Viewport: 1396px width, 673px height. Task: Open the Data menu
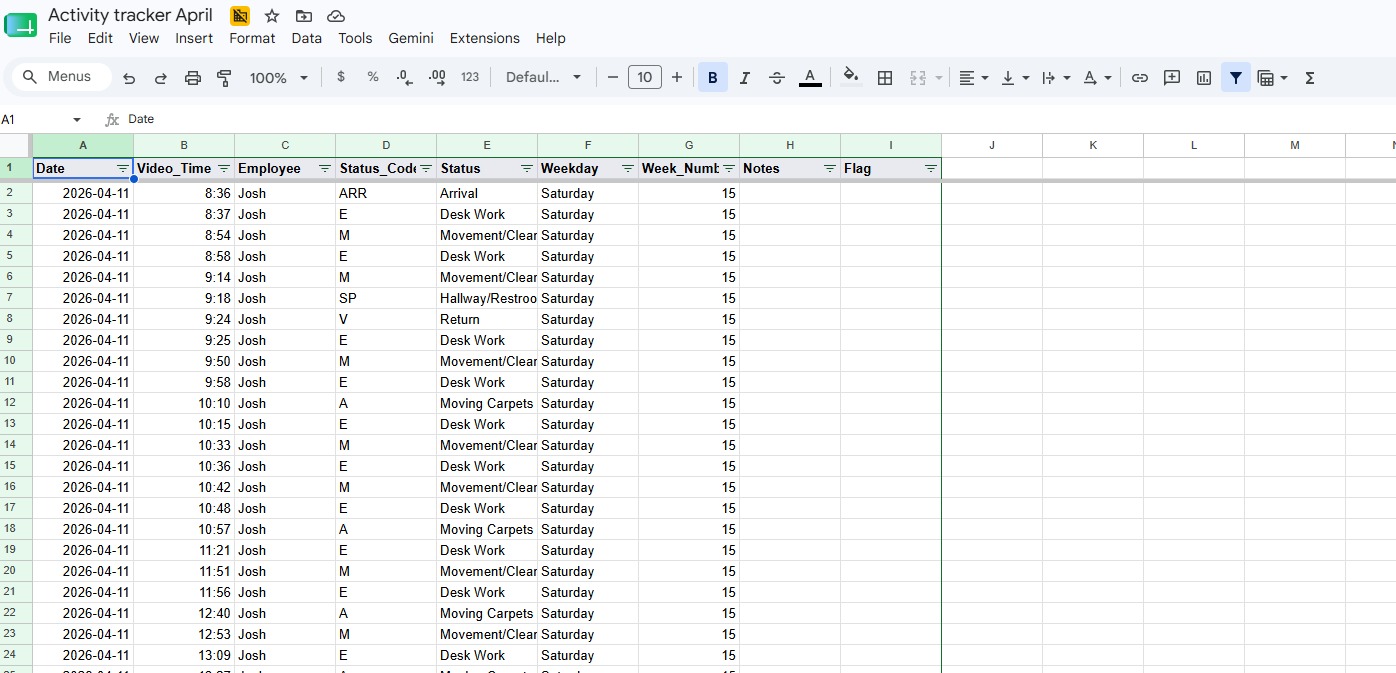307,38
